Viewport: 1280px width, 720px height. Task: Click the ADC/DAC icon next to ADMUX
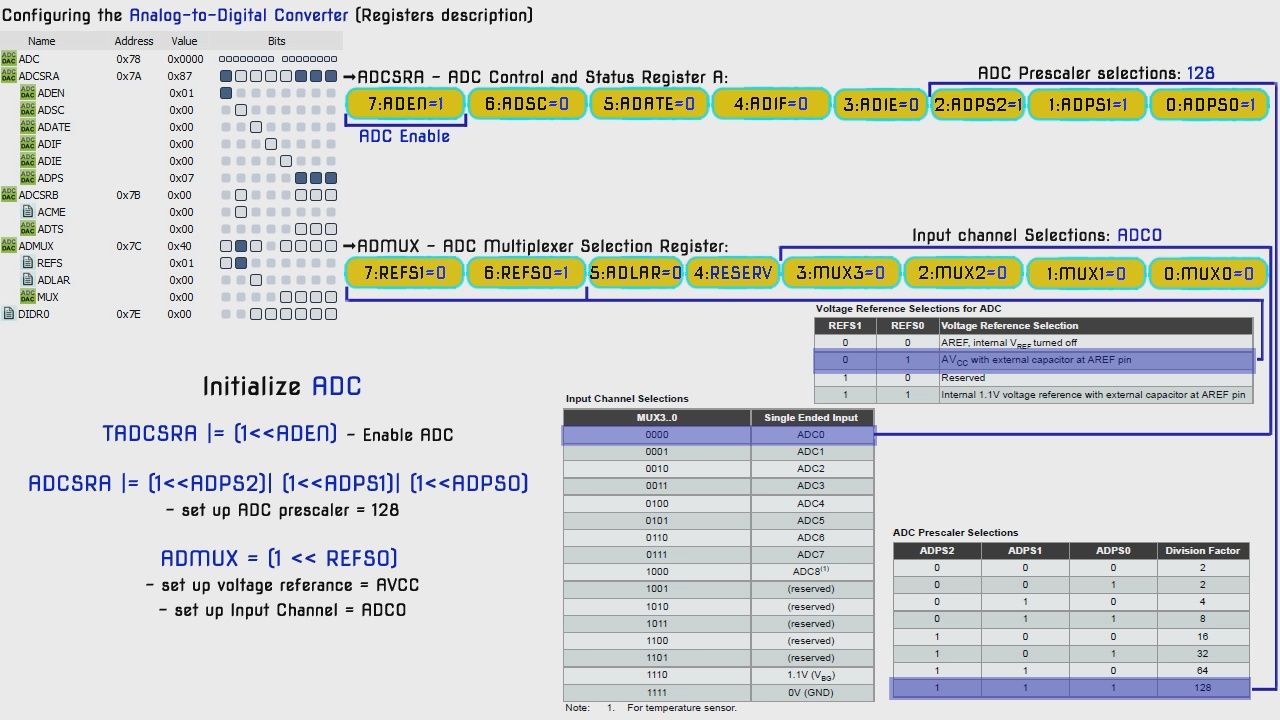click(x=9, y=245)
